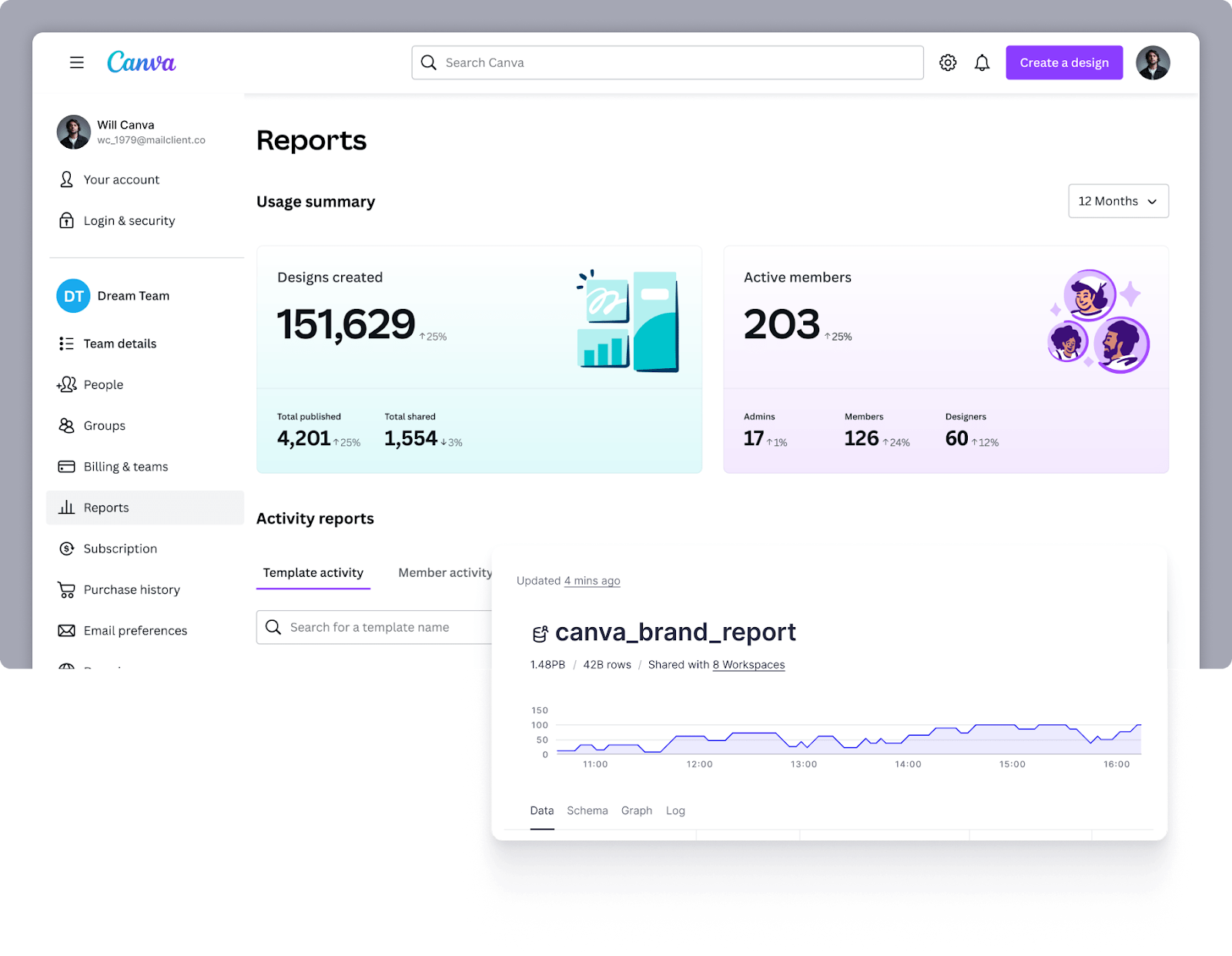
Task: Click the People add-user icon
Action: coord(67,384)
